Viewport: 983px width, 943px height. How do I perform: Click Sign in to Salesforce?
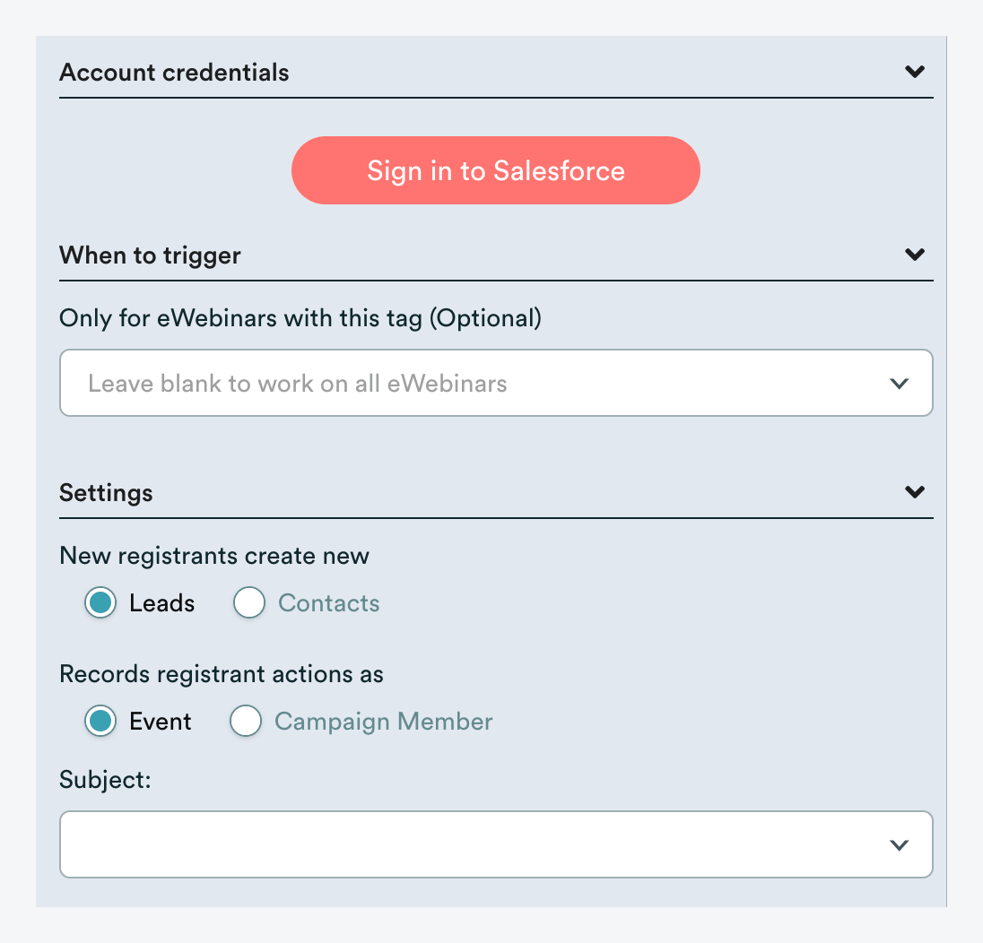(495, 170)
